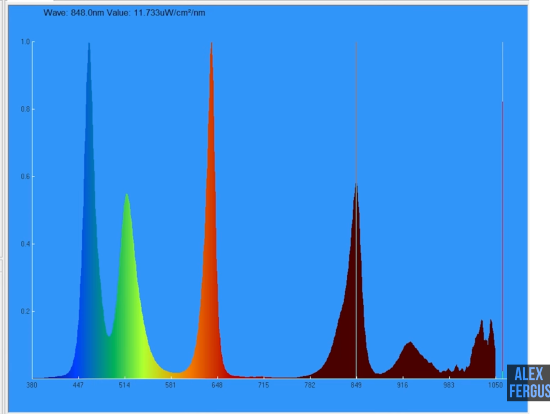Click the 447 x-axis label
Viewport: 550px width, 416px height.
pos(78,385)
